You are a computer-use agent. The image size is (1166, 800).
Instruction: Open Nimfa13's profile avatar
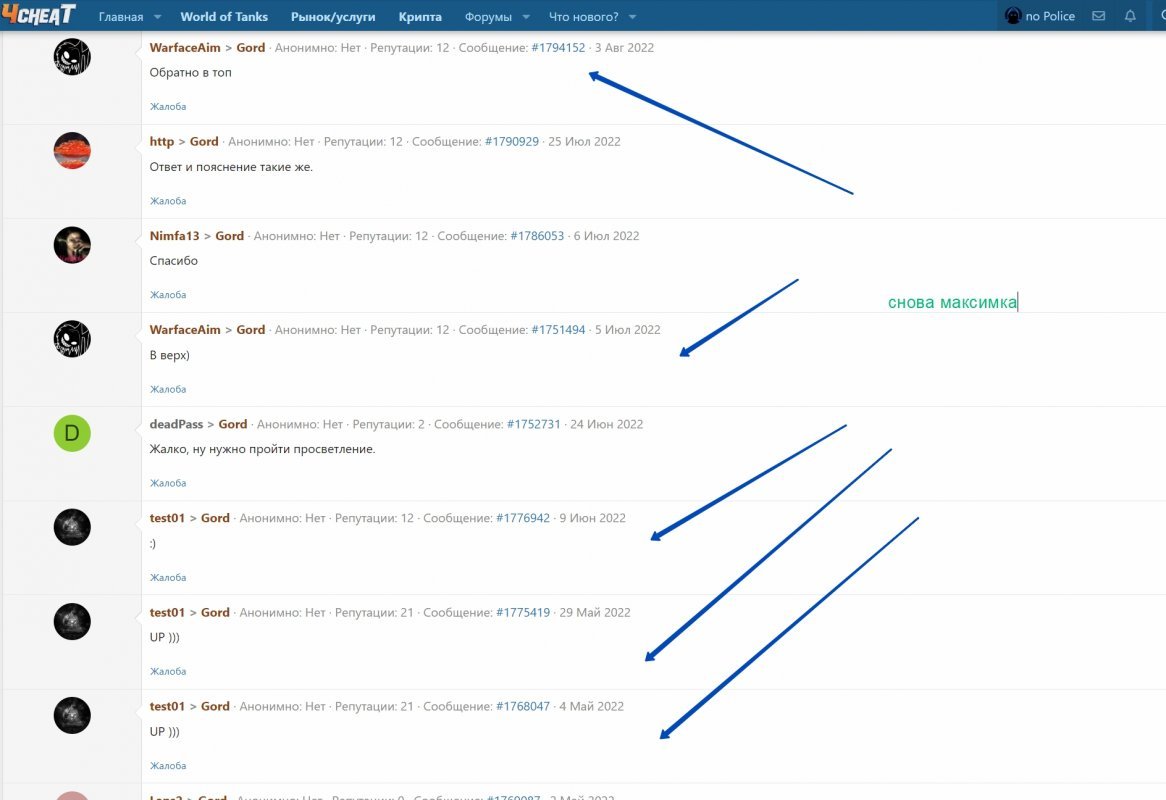[72, 245]
